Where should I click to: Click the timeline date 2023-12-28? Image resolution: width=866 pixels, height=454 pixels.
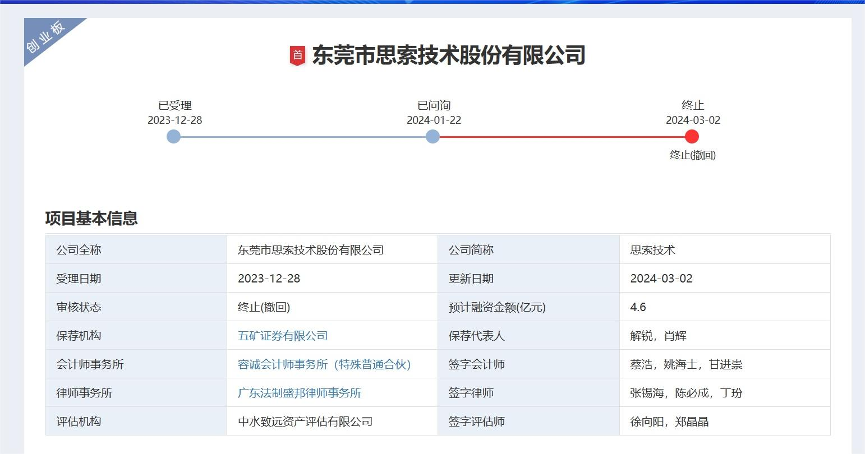pyautogui.click(x=175, y=120)
